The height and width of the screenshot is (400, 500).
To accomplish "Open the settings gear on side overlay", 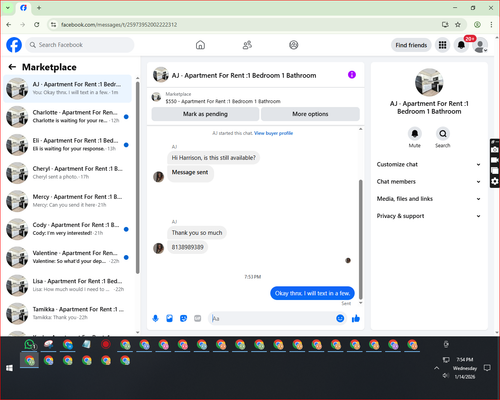I will pyautogui.click(x=495, y=181).
